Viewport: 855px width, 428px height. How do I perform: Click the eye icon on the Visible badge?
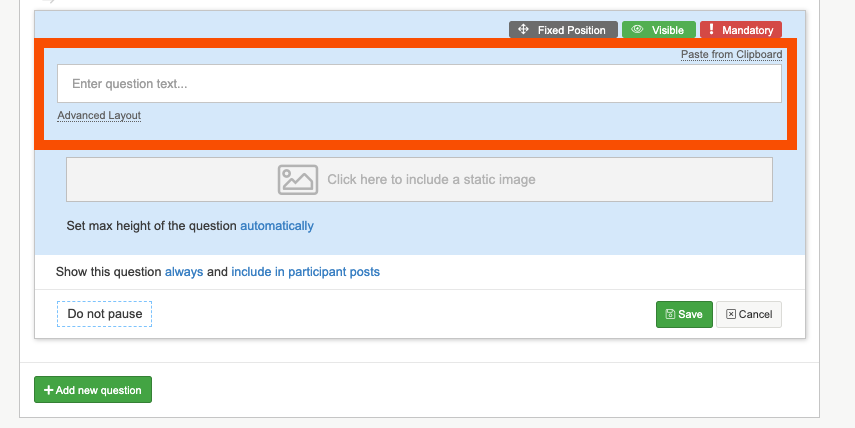coord(636,30)
